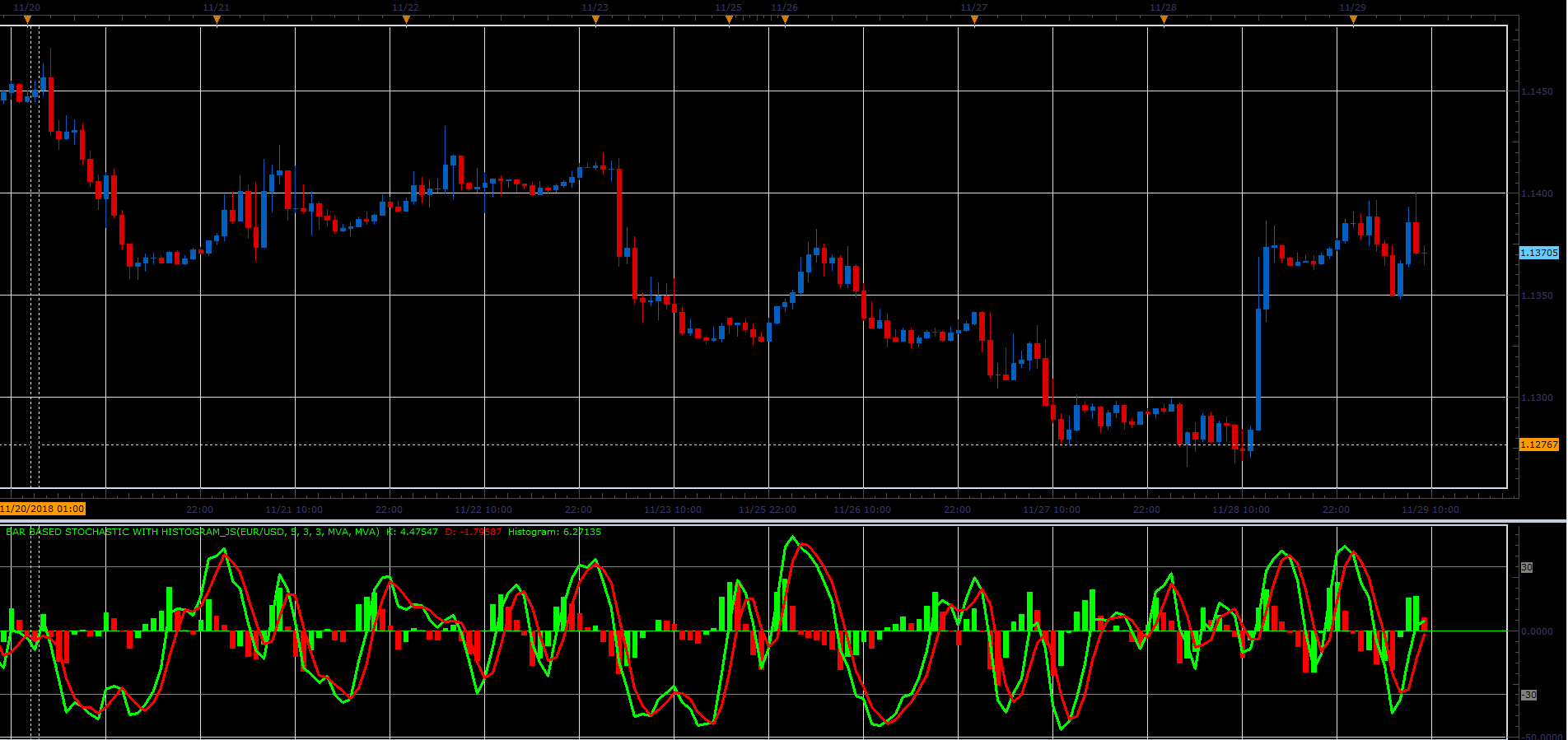Click the 11/26 10:00 time axis label

[862, 510]
